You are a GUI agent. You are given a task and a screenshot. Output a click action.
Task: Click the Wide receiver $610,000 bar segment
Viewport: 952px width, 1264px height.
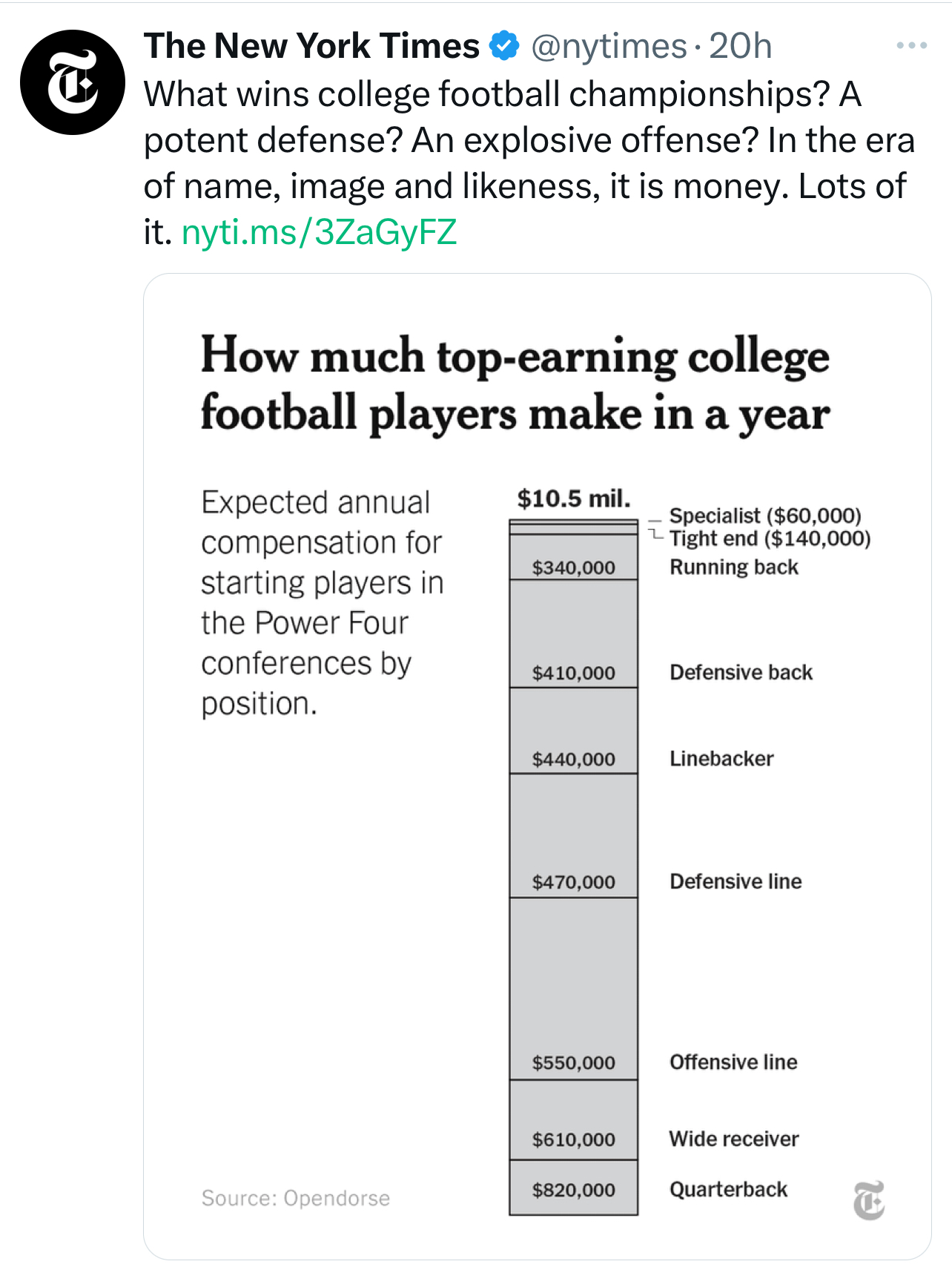point(573,1120)
